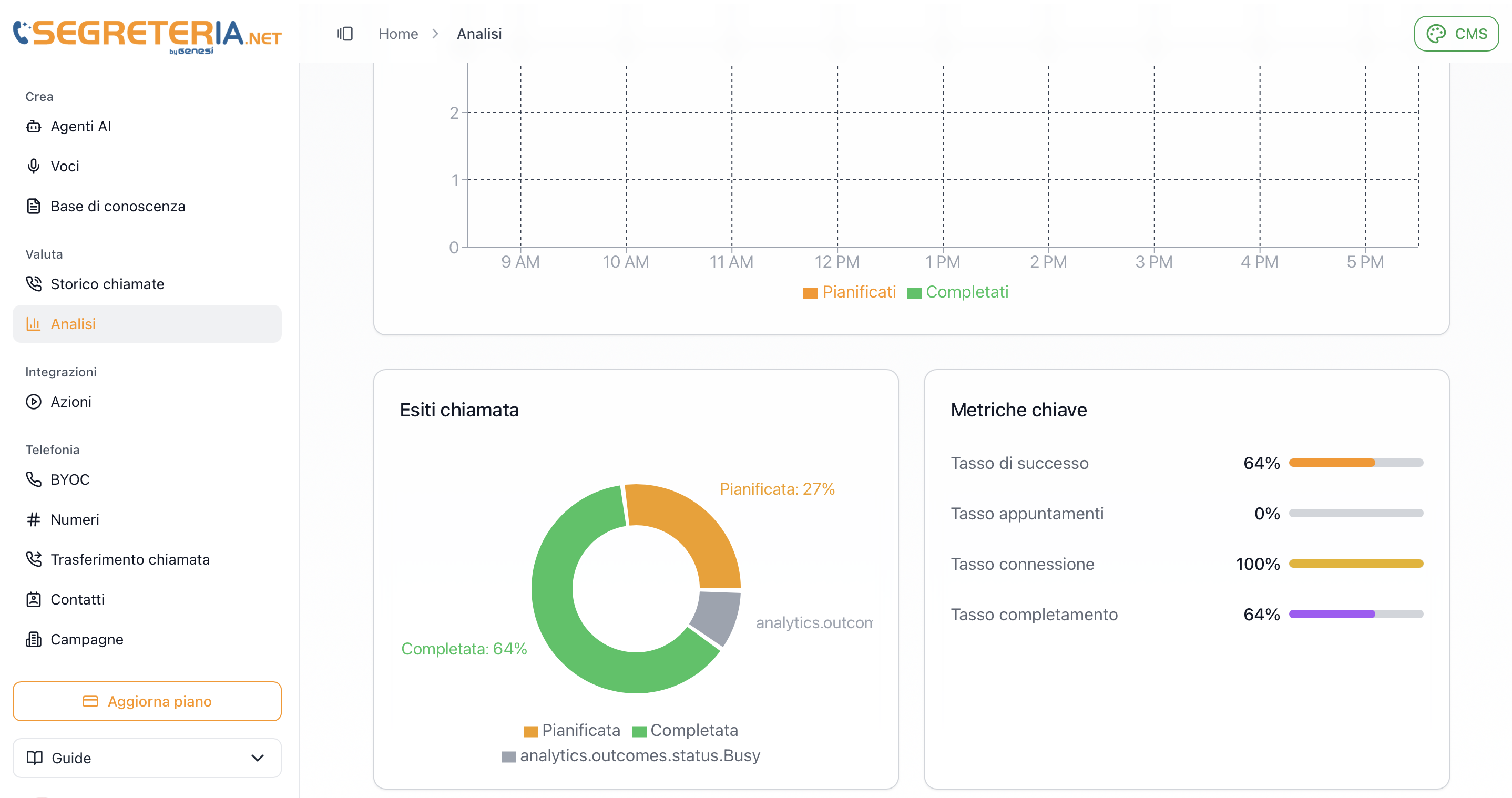Open Base di conoscenza document icon

click(x=34, y=206)
